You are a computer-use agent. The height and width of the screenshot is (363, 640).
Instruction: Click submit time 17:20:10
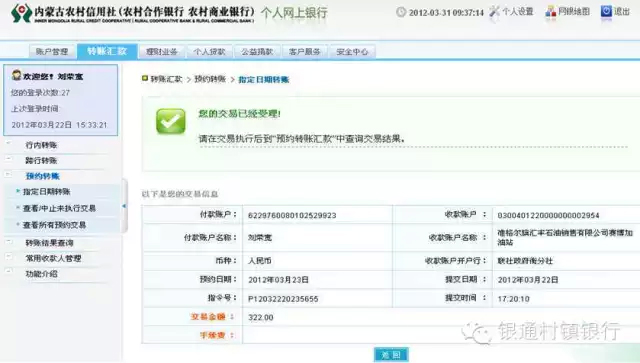(513, 299)
